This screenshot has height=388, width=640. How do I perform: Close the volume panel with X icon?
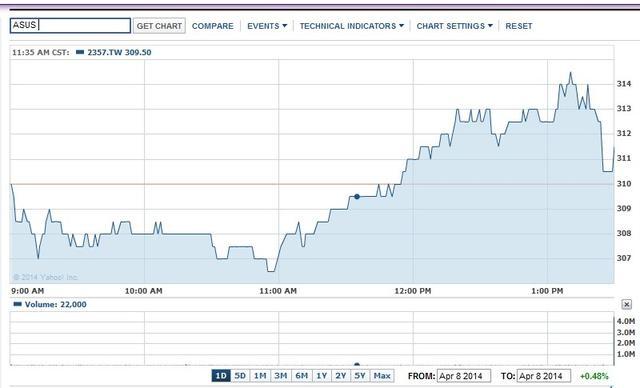coord(627,304)
